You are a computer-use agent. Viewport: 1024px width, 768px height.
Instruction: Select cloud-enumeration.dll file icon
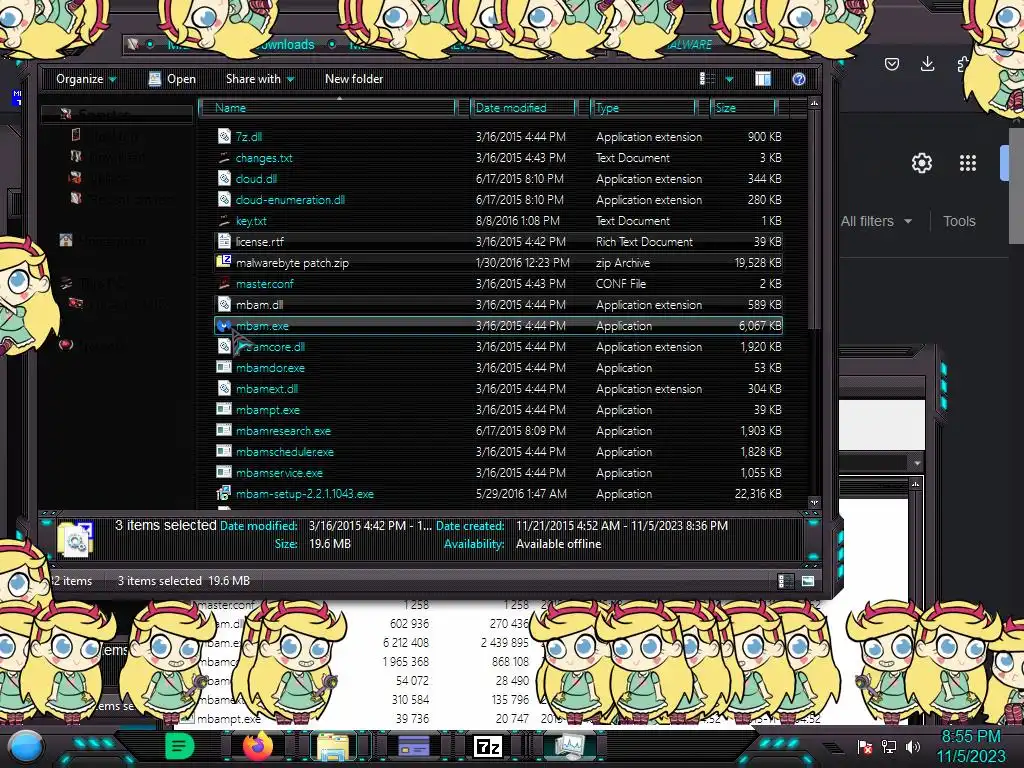point(224,199)
